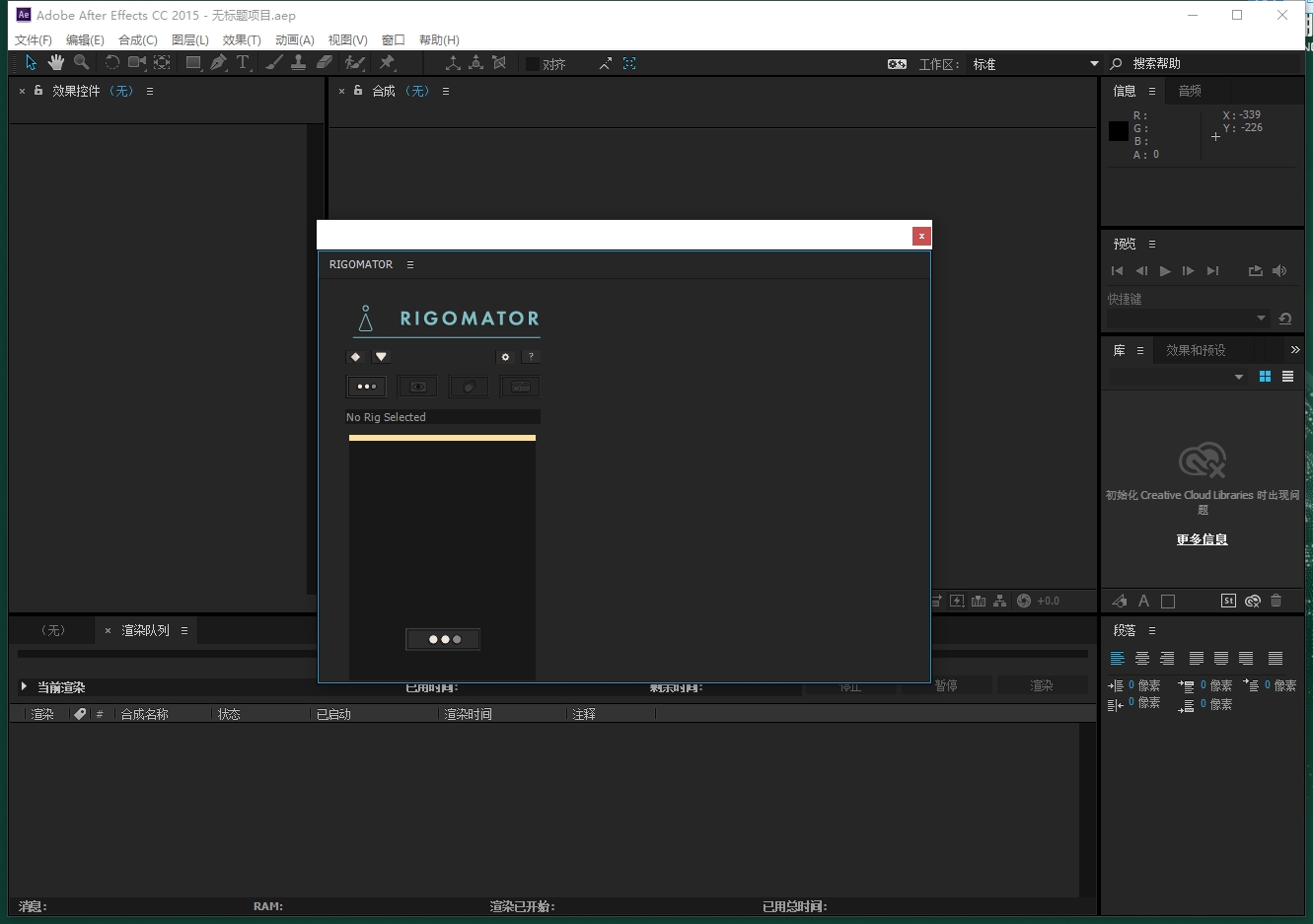Select the Rotation tool
This screenshot has height=924, width=1313.
click(111, 62)
